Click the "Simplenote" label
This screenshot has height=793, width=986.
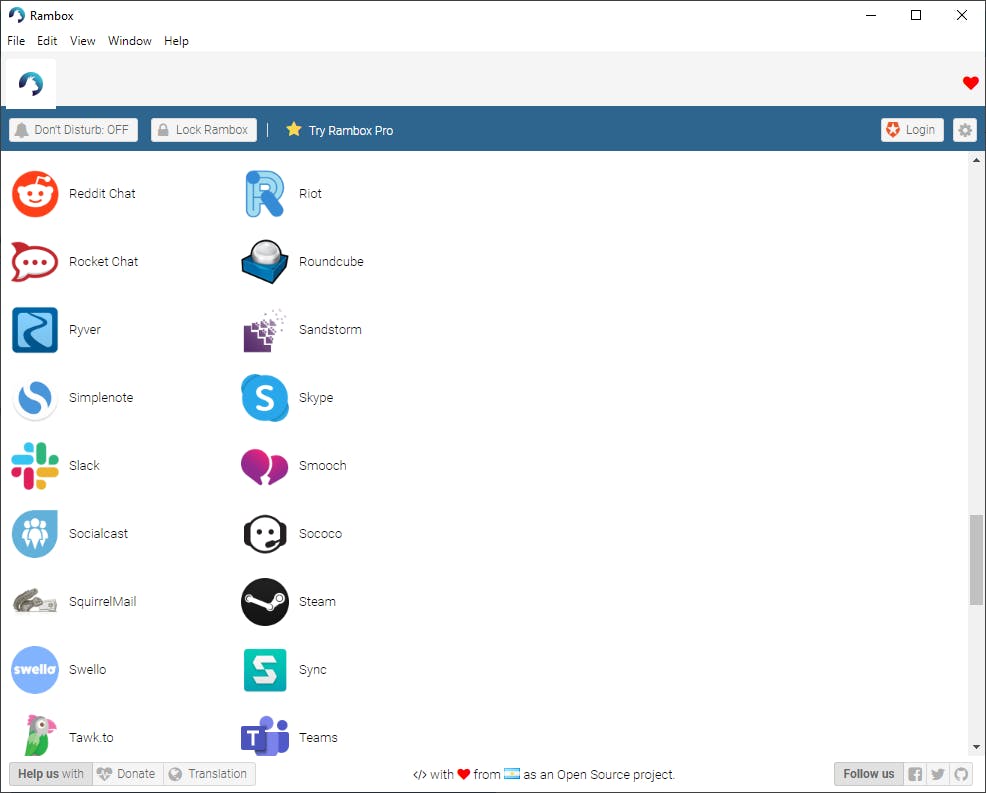101,398
